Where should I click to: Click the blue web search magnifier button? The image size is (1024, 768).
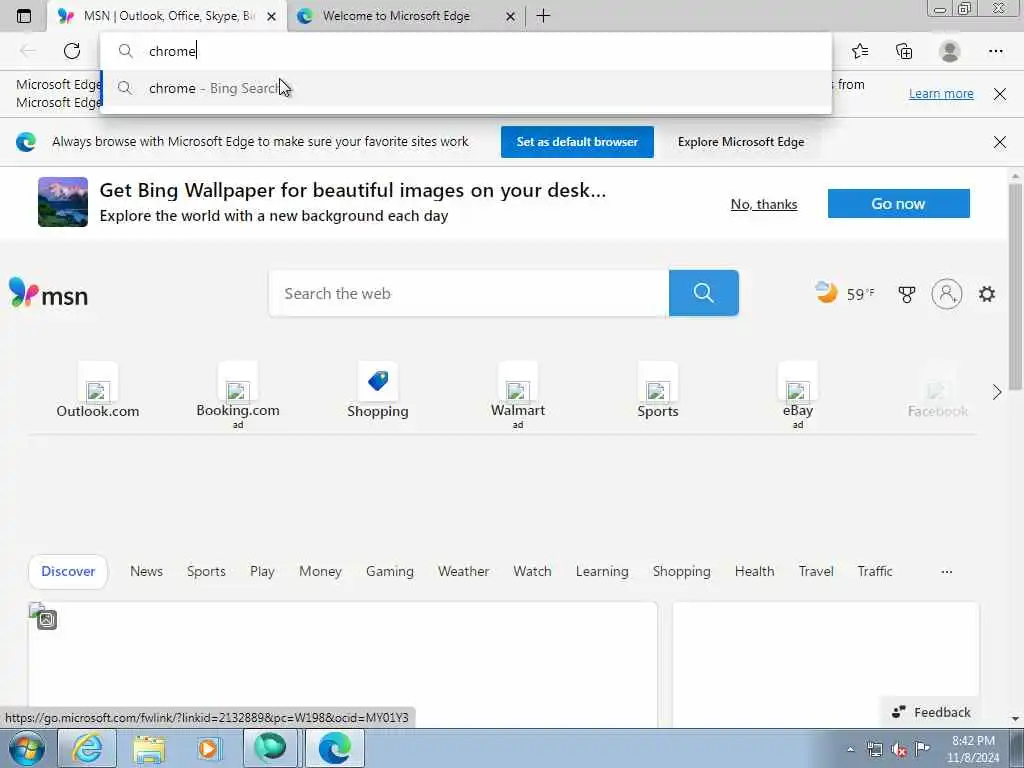coord(703,293)
